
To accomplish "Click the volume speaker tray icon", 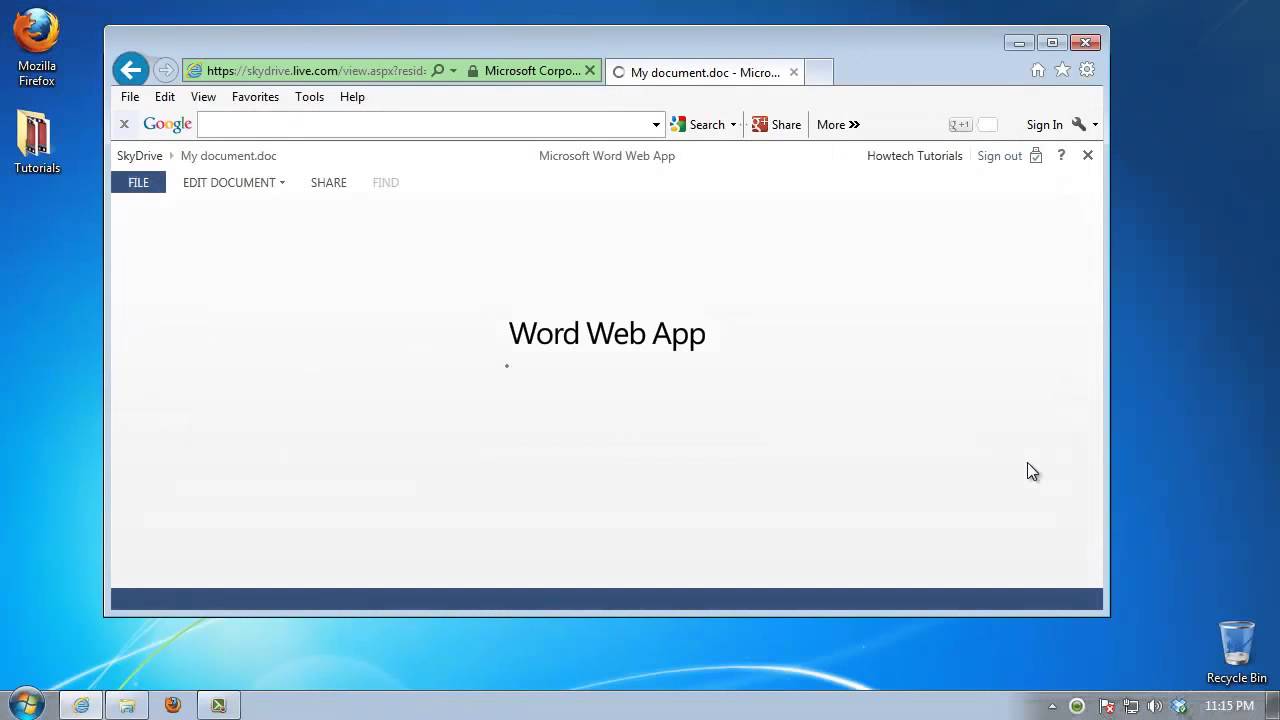I will (1155, 706).
